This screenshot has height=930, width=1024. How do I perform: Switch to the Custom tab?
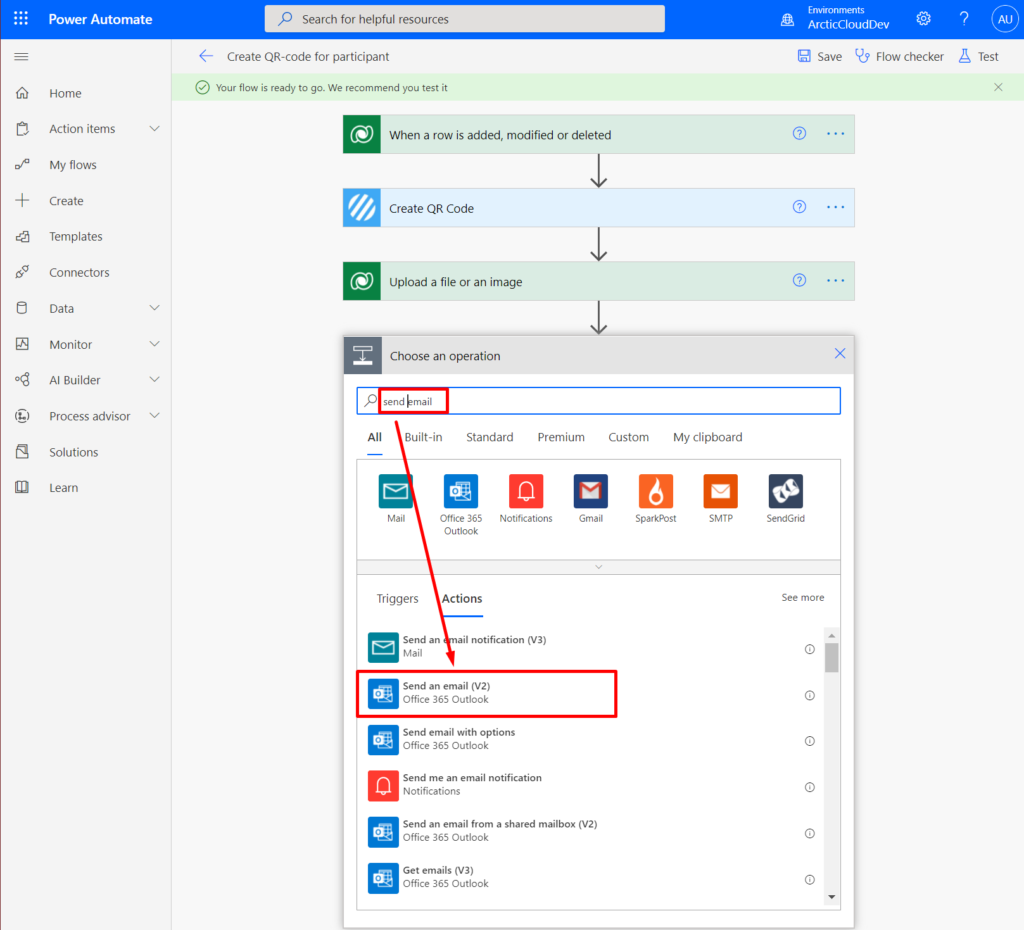click(628, 438)
